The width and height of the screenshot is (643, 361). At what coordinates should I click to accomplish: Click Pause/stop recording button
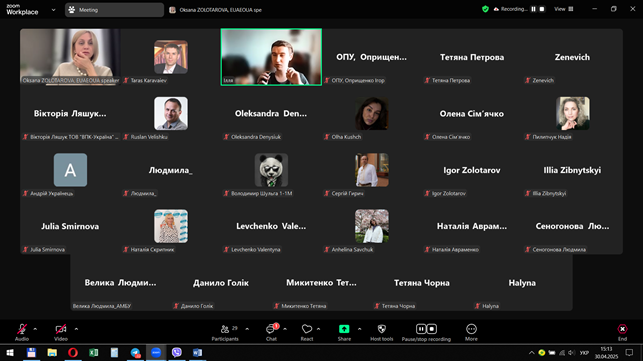[x=426, y=332]
